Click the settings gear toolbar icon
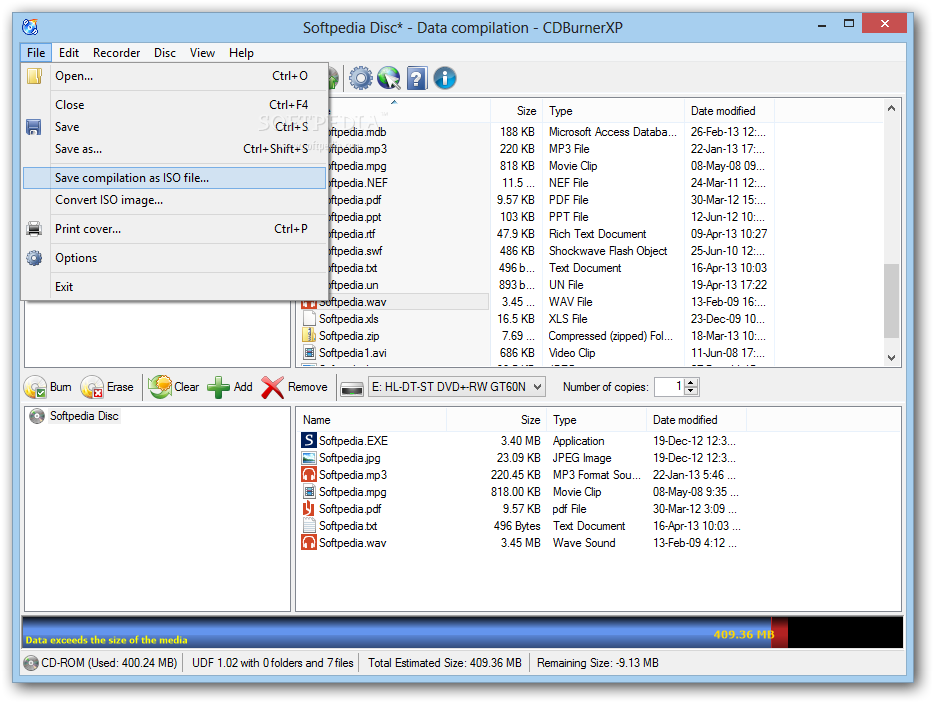934x703 pixels. pyautogui.click(x=360, y=78)
